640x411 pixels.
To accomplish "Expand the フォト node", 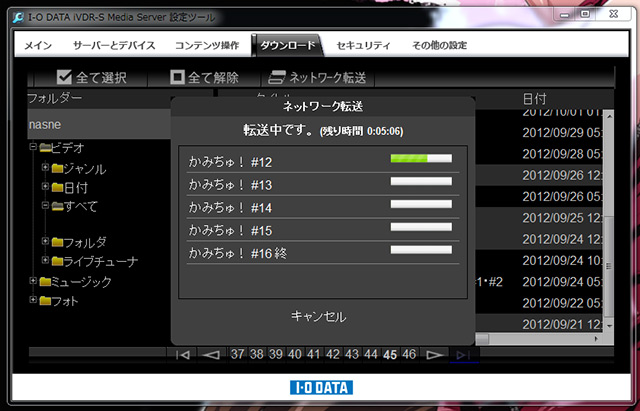I will 33,300.
